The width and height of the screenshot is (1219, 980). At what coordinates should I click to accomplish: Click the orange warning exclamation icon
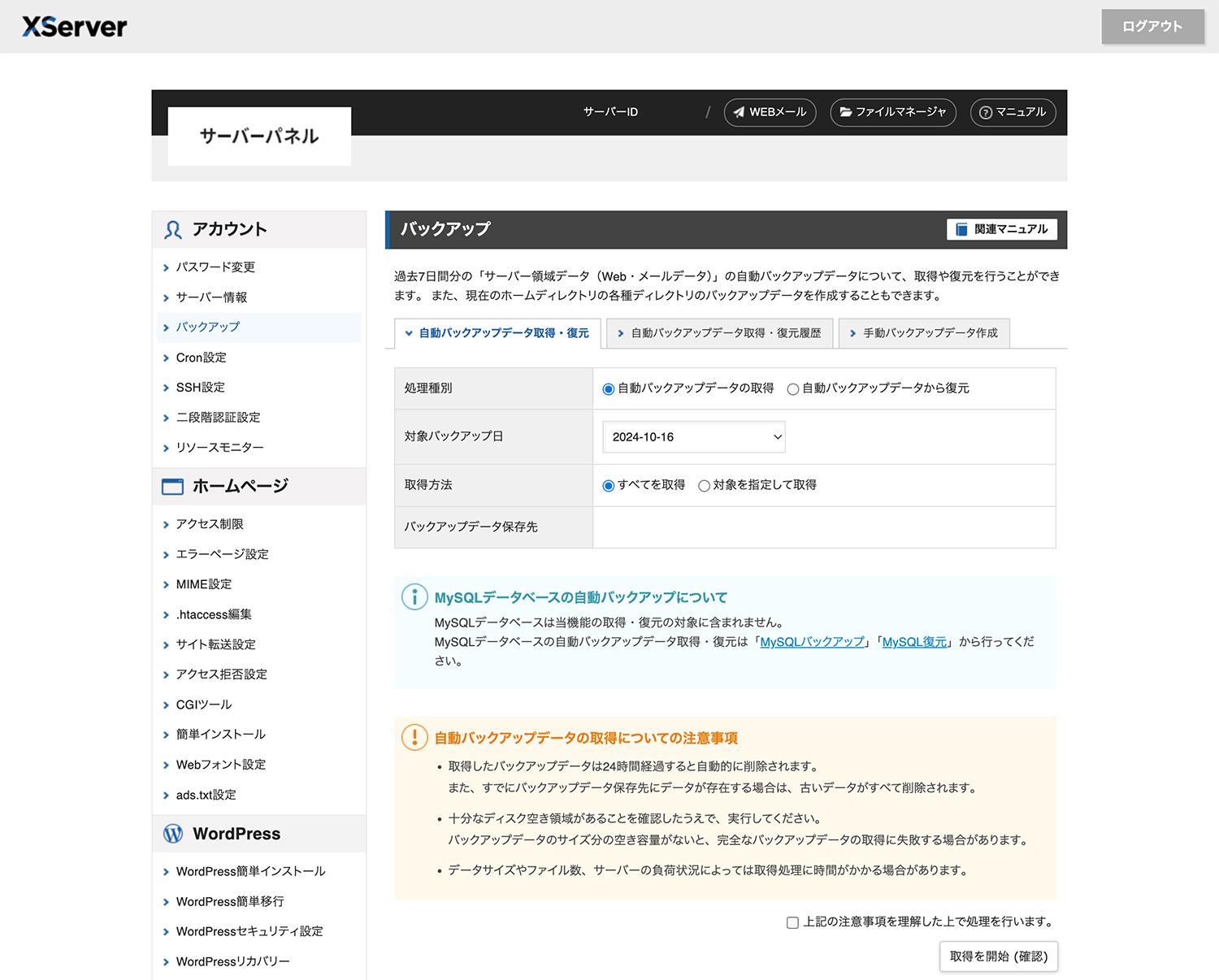point(414,738)
